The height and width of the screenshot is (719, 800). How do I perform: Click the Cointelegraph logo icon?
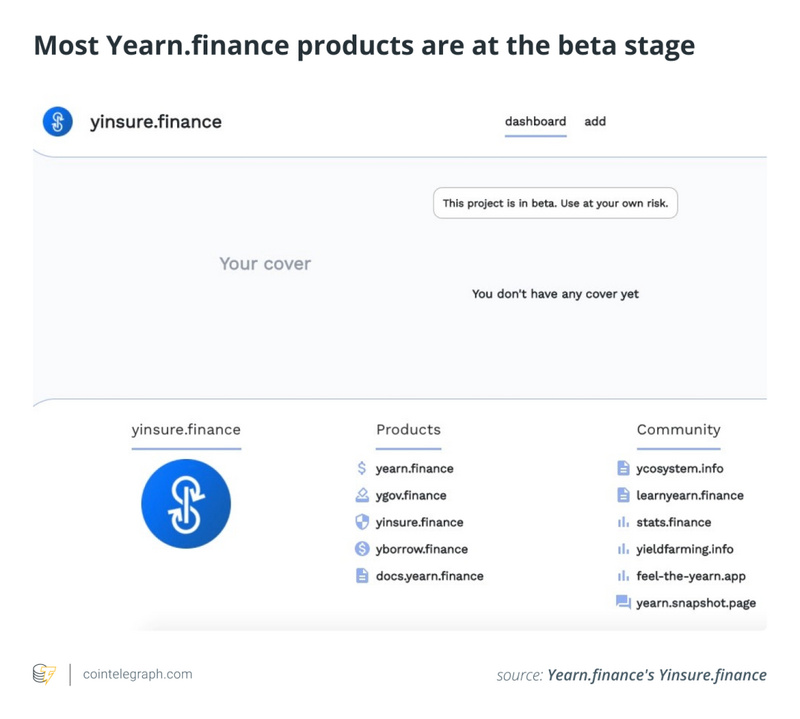[x=45, y=675]
